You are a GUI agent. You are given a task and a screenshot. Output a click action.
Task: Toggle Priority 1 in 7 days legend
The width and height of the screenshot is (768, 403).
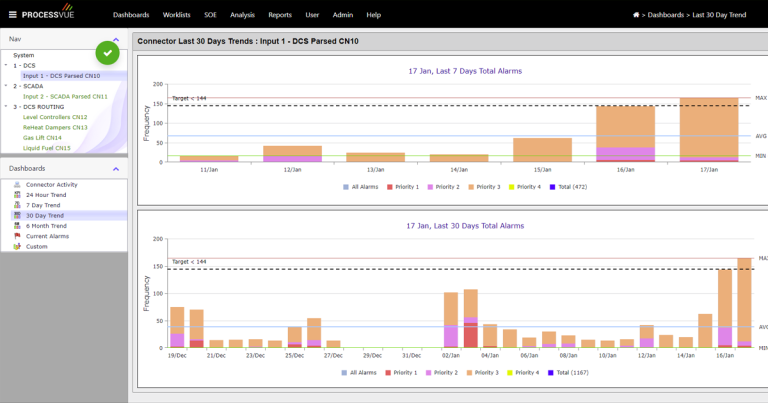[403, 187]
